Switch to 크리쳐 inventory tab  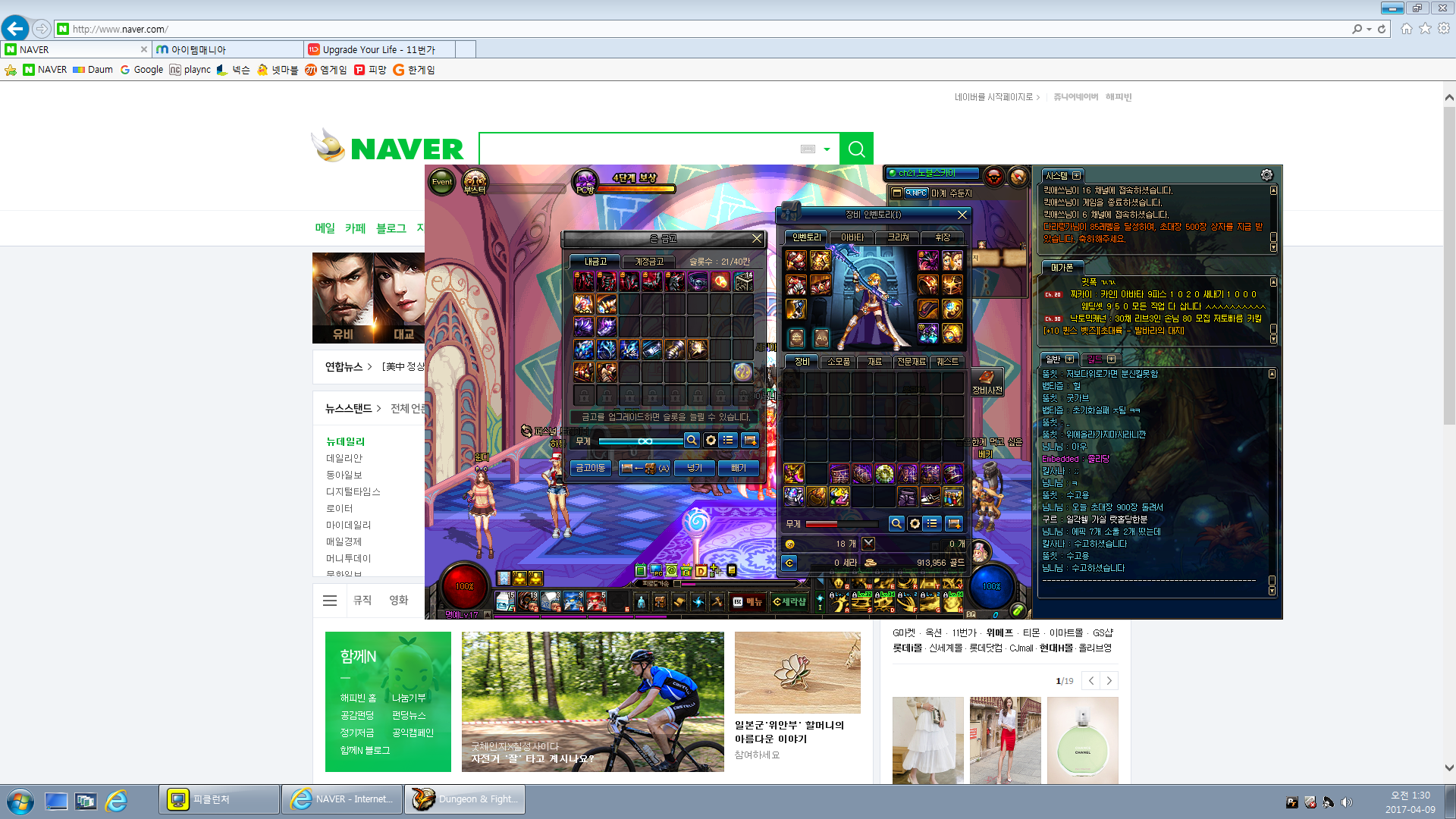pyautogui.click(x=899, y=237)
